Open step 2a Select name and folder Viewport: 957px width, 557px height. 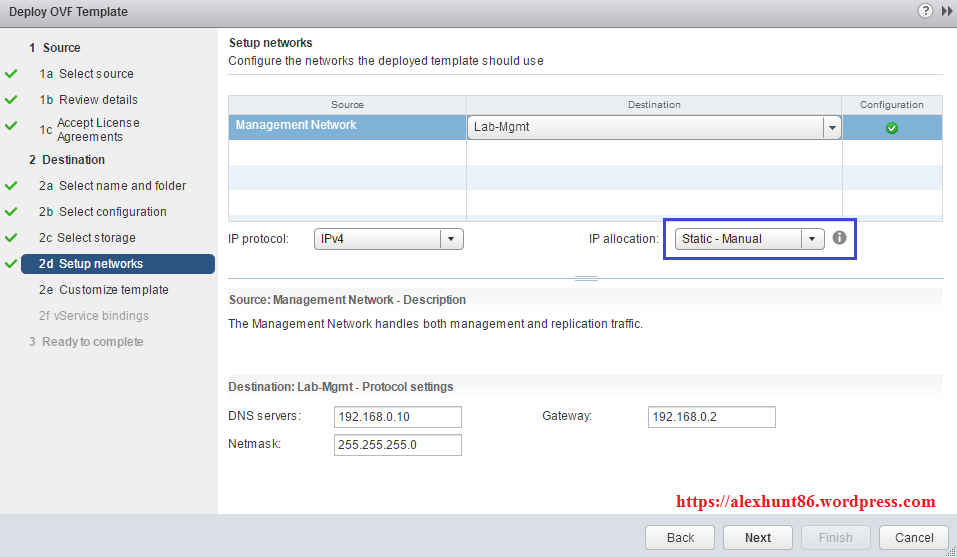pyautogui.click(x=122, y=186)
